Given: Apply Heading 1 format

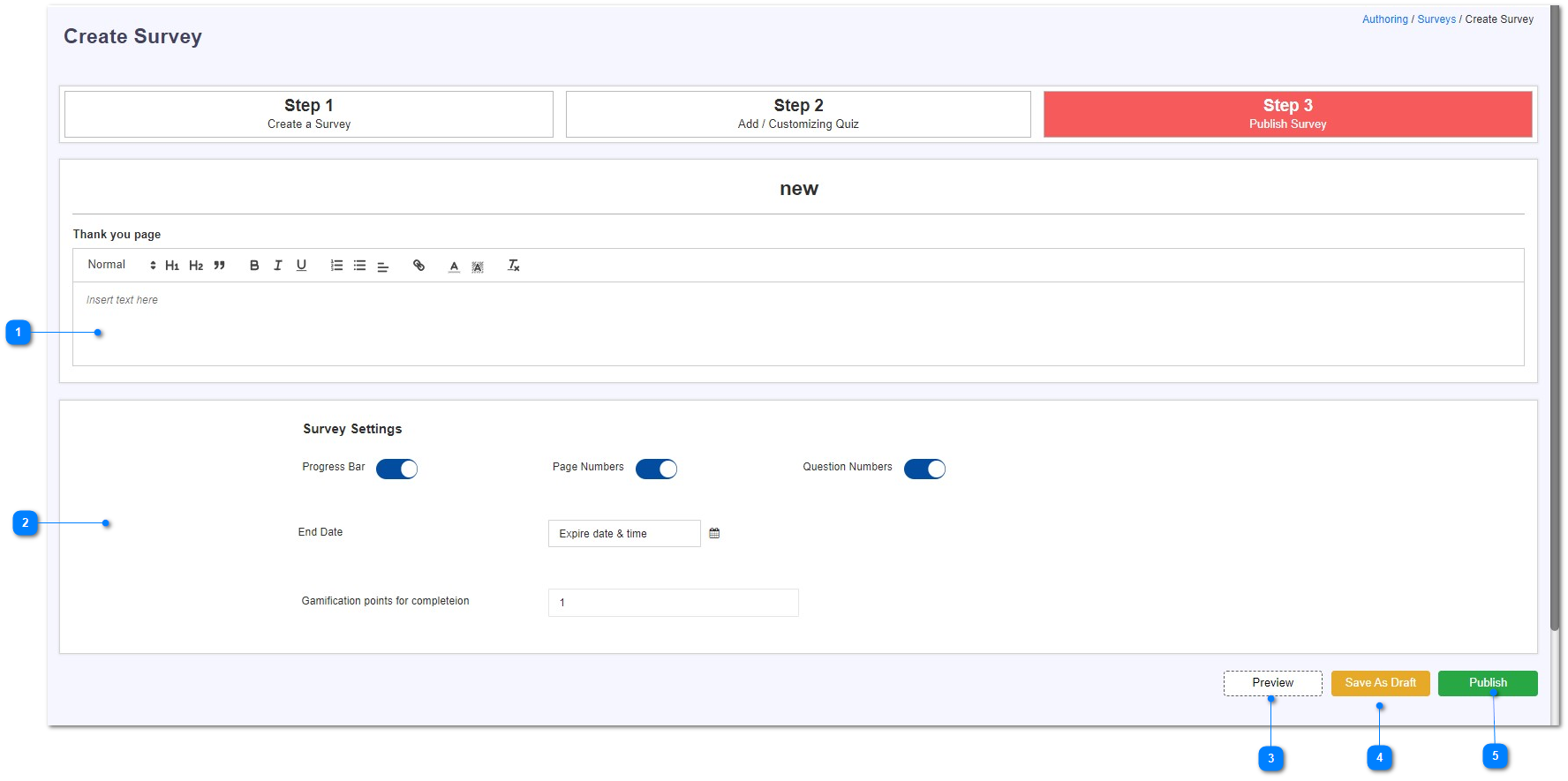Looking at the screenshot, I should coord(172,266).
